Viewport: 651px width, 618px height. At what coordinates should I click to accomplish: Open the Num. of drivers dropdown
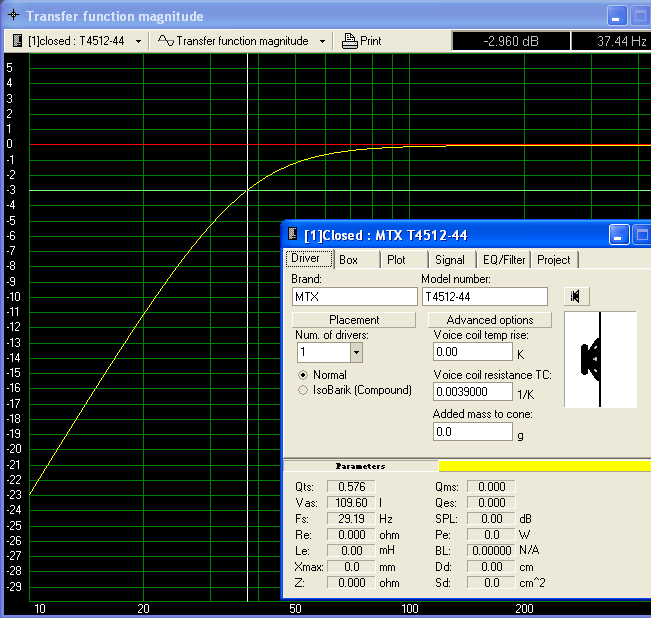point(356,352)
